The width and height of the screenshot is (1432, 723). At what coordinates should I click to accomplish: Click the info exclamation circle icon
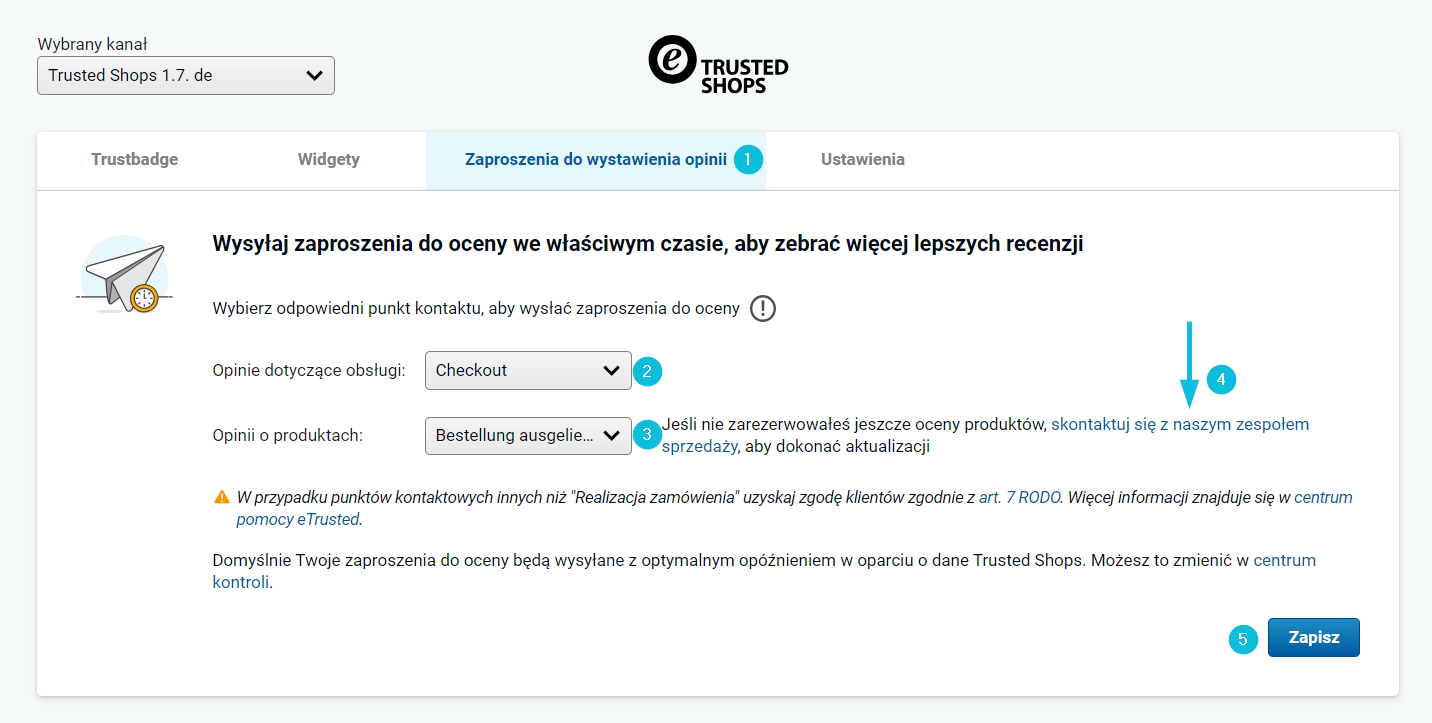point(763,308)
